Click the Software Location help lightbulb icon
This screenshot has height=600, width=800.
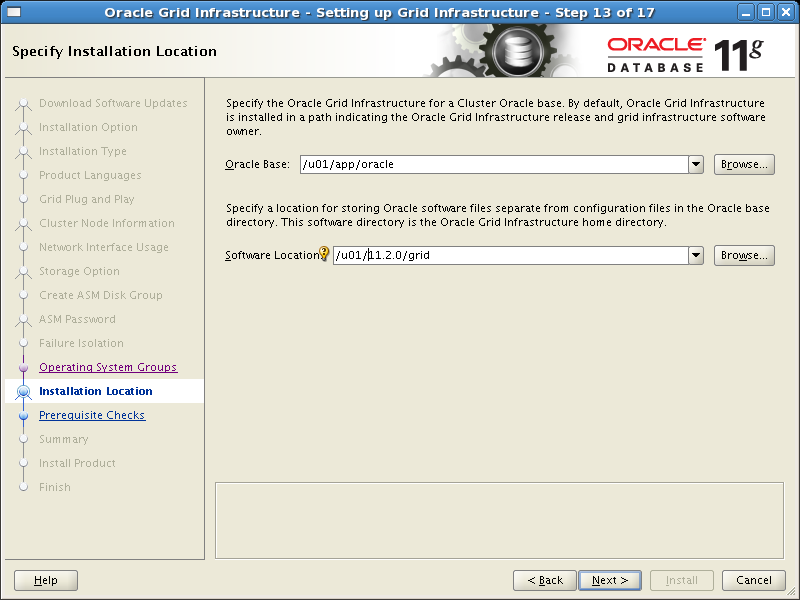point(324,253)
